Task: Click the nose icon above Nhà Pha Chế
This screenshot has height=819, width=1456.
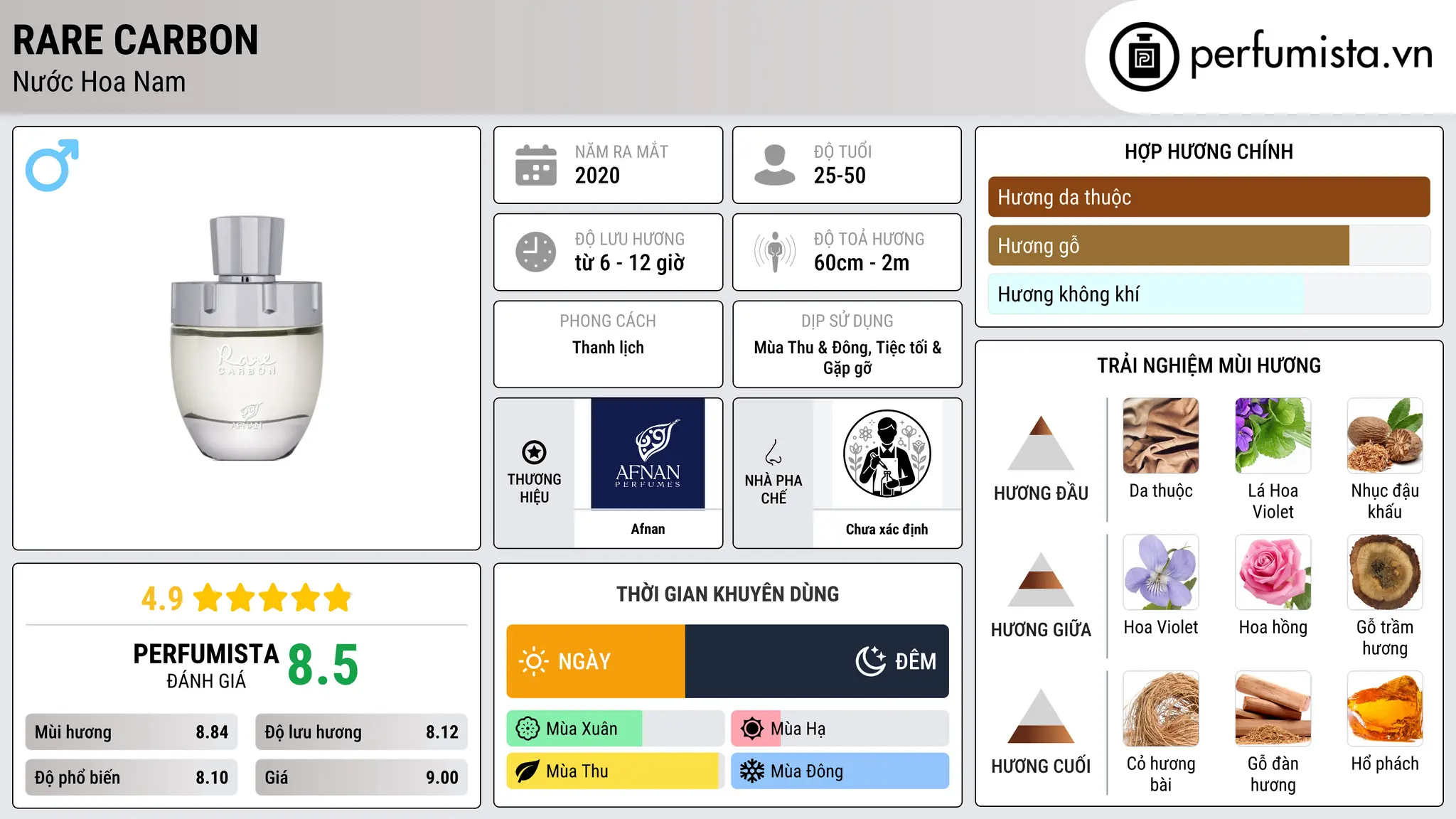Action: 773,452
